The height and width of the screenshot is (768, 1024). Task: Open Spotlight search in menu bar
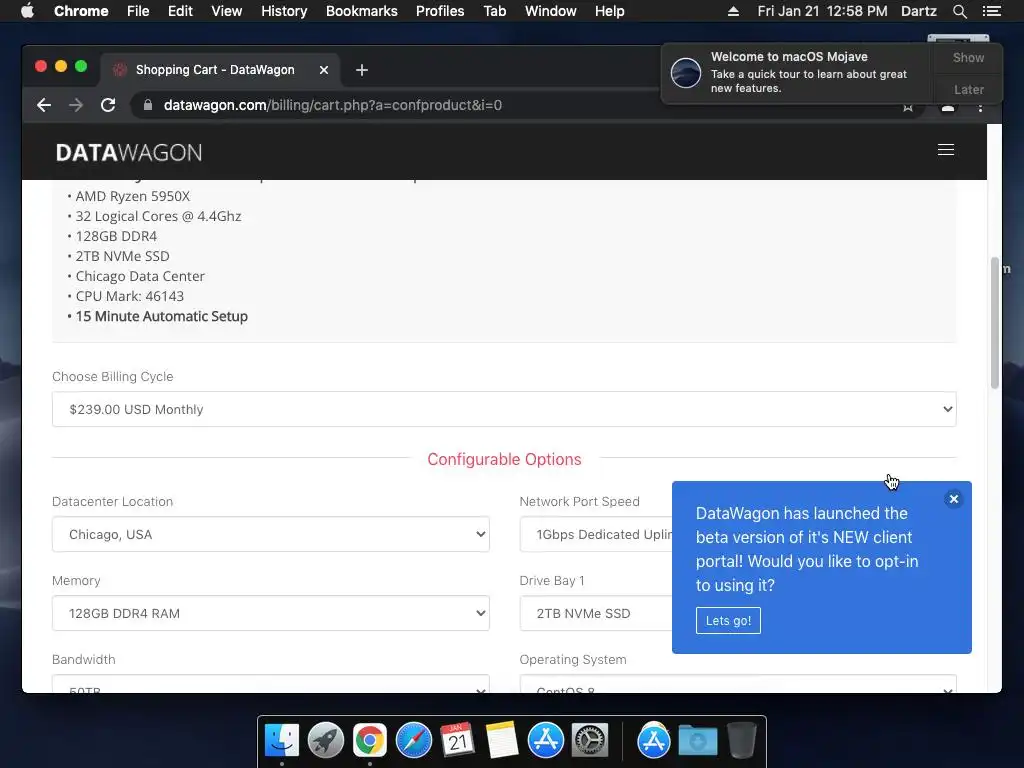(959, 11)
